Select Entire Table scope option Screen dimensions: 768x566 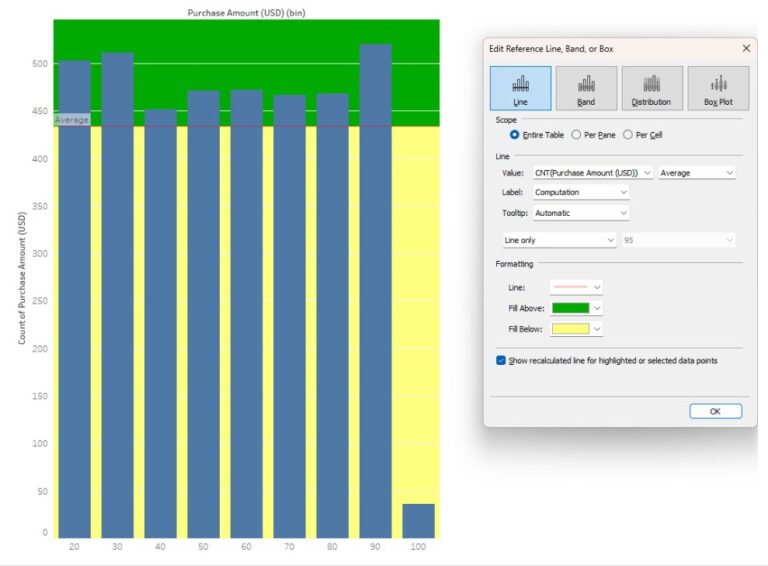[x=515, y=134]
